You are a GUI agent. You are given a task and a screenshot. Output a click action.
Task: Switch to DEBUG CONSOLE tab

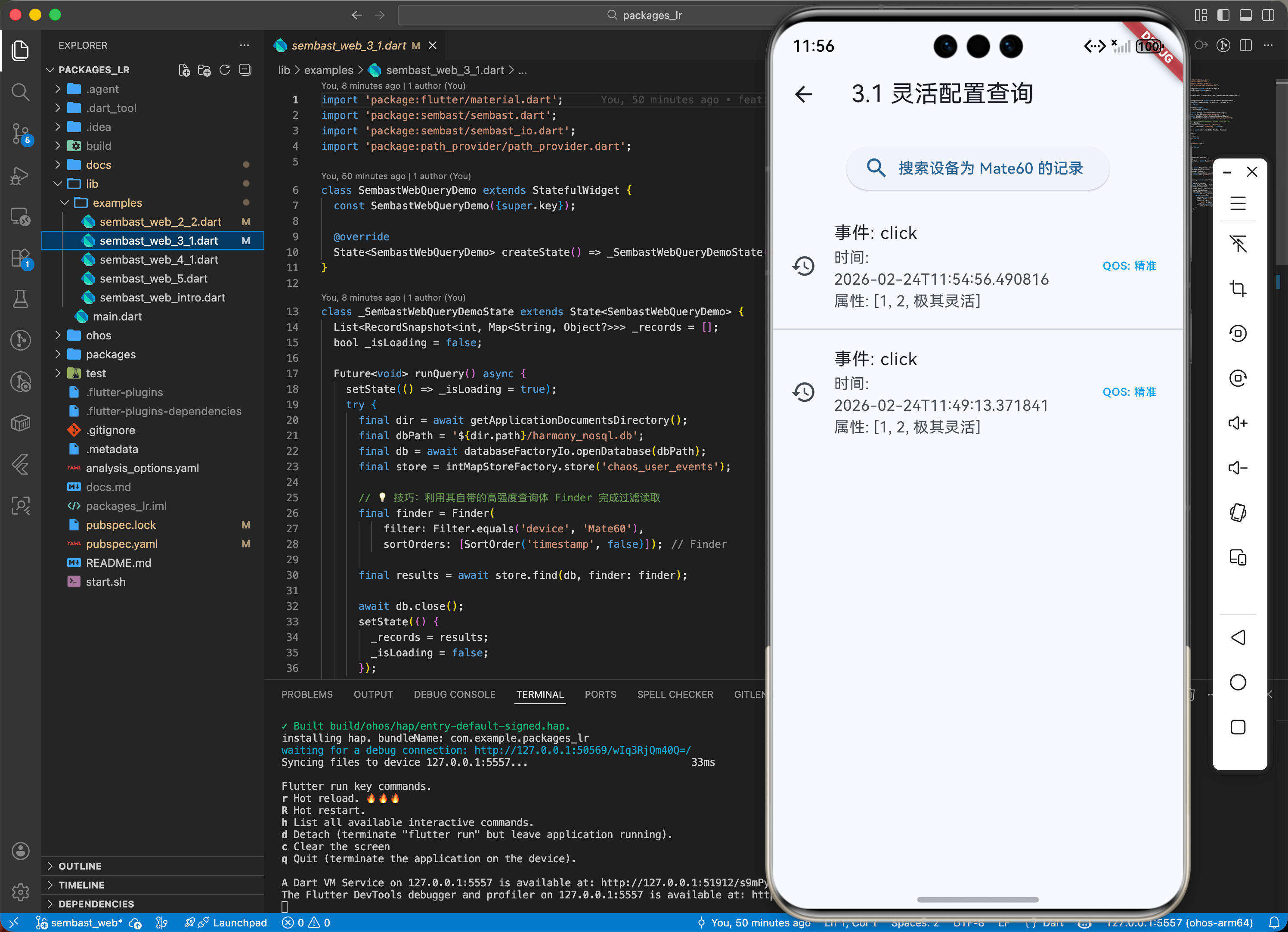pyautogui.click(x=454, y=694)
